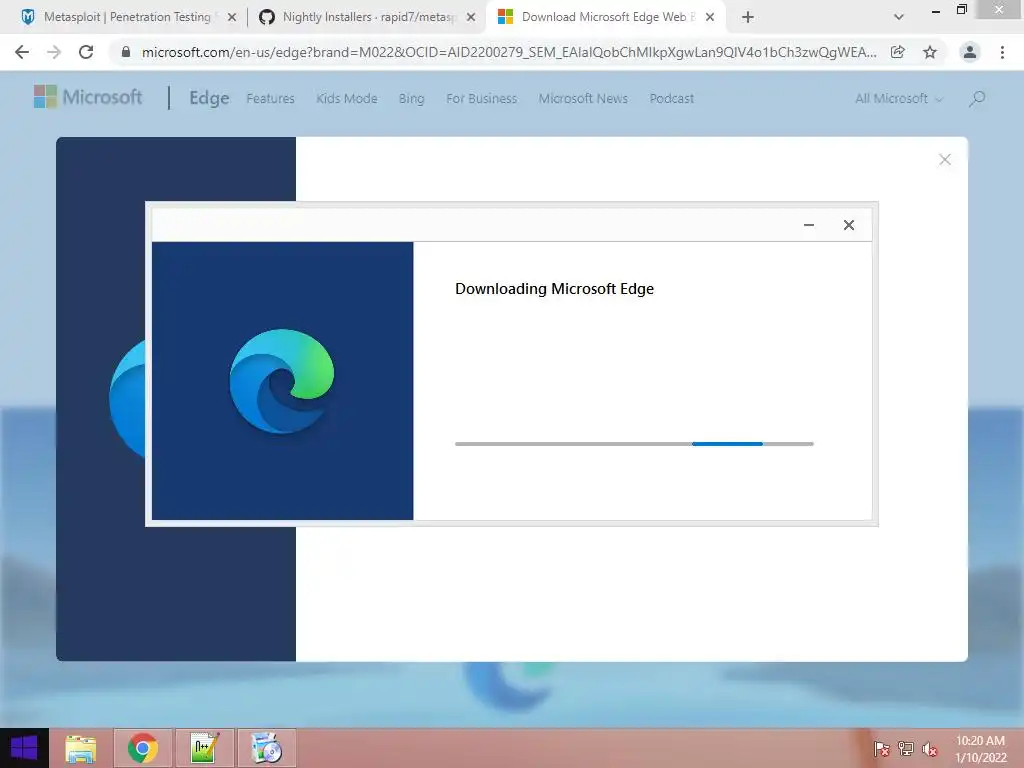Viewport: 1024px width, 768px height.
Task: Open File Explorer from taskbar
Action: 81,748
